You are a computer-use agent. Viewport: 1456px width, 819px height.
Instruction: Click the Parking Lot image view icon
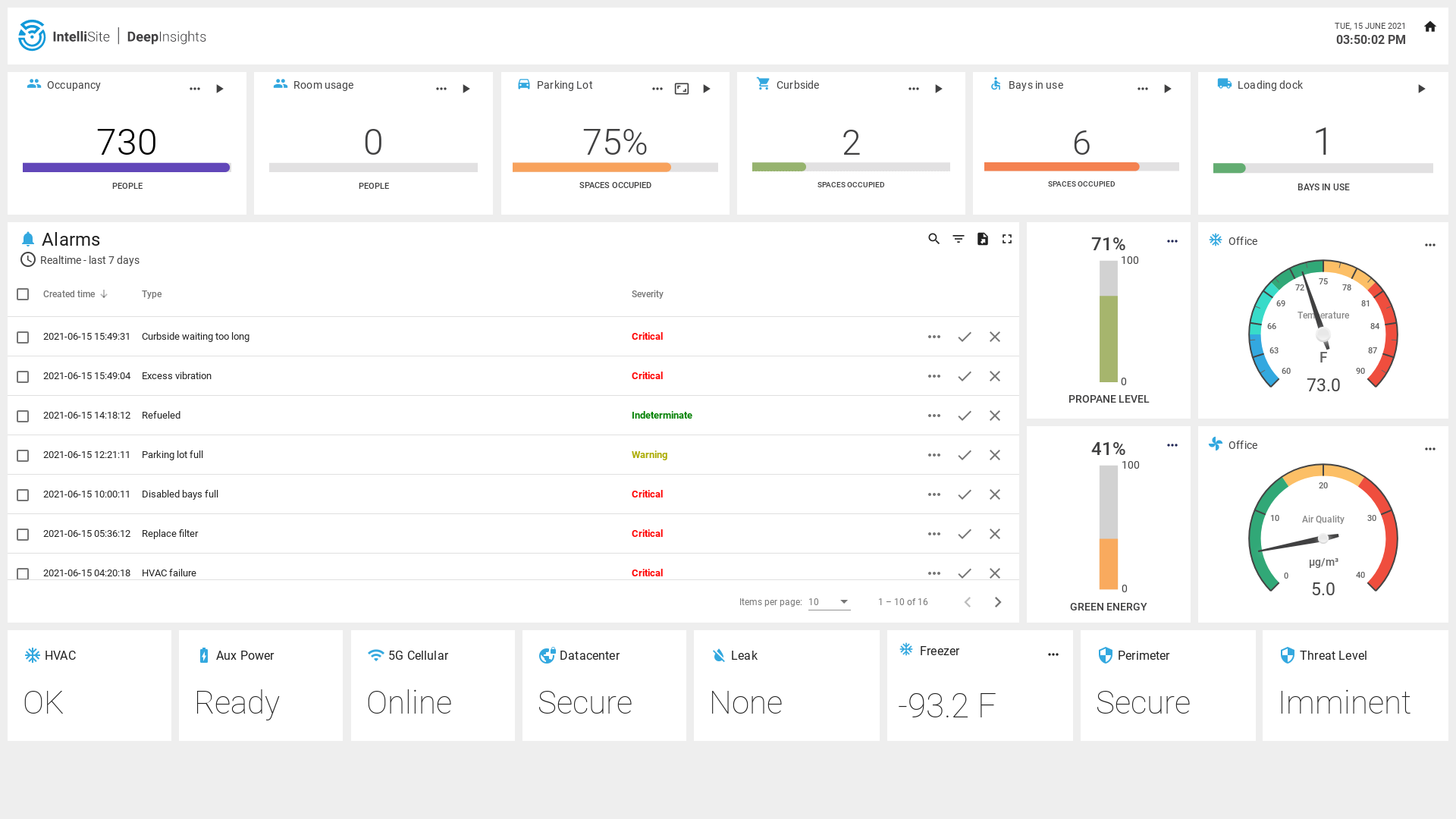pos(682,89)
